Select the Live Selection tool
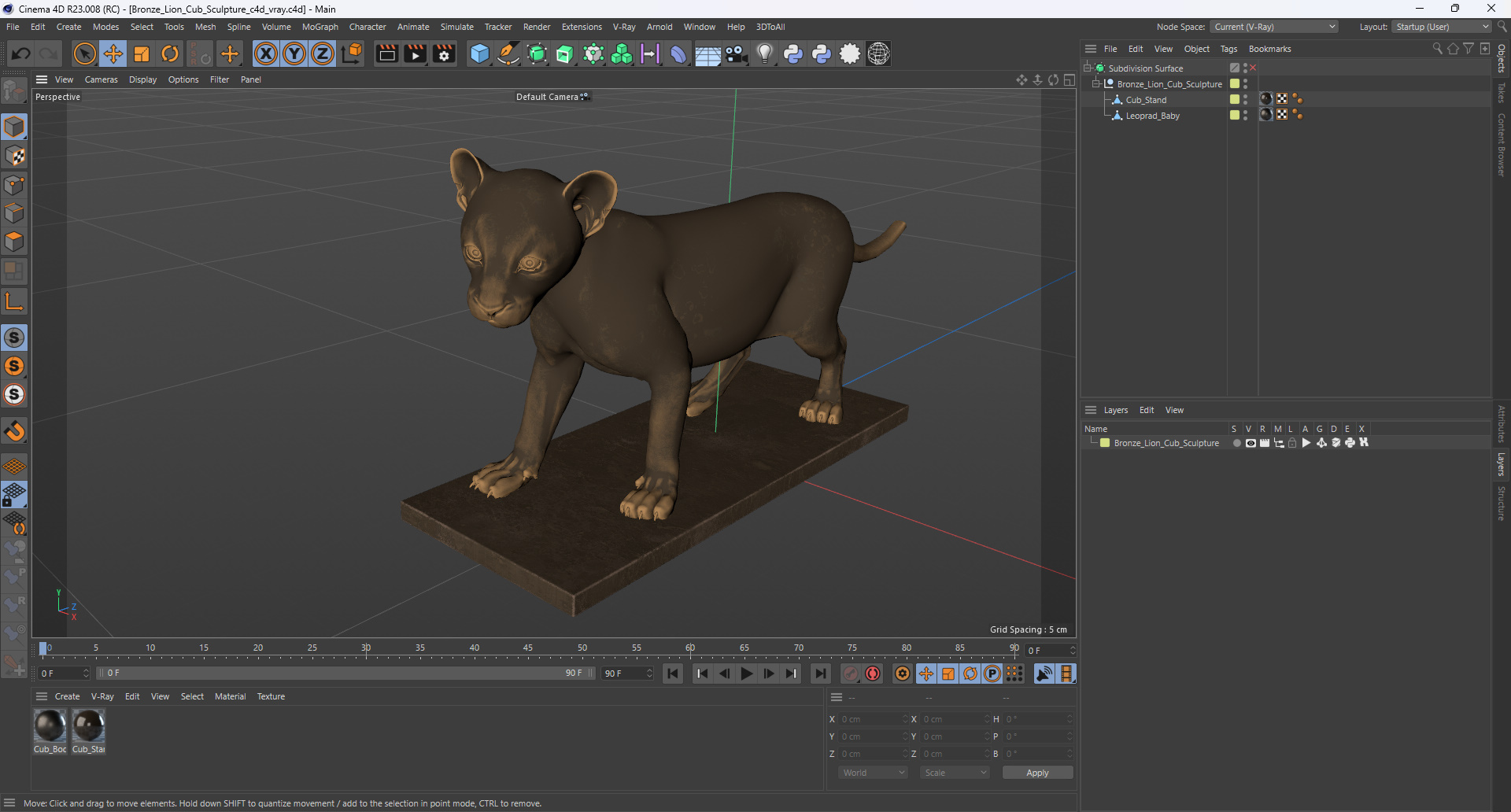The image size is (1511, 812). coord(84,54)
